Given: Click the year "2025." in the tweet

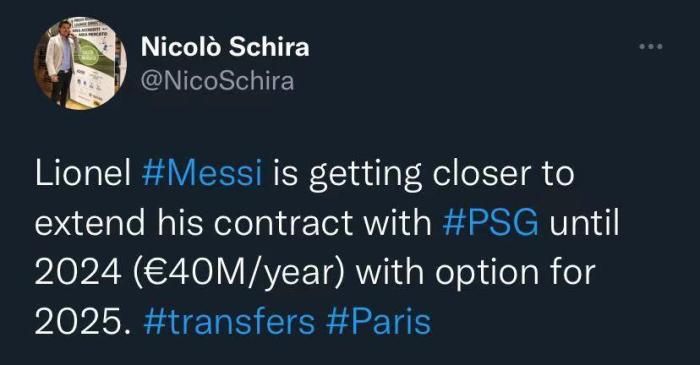Looking at the screenshot, I should tap(83, 321).
